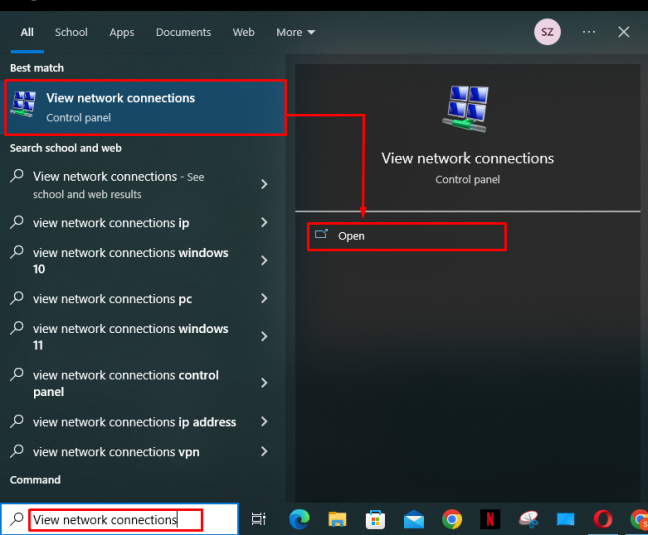Click search icon beside 'view network connections pc'
Viewport: 648px width, 535px height.
[17, 298]
